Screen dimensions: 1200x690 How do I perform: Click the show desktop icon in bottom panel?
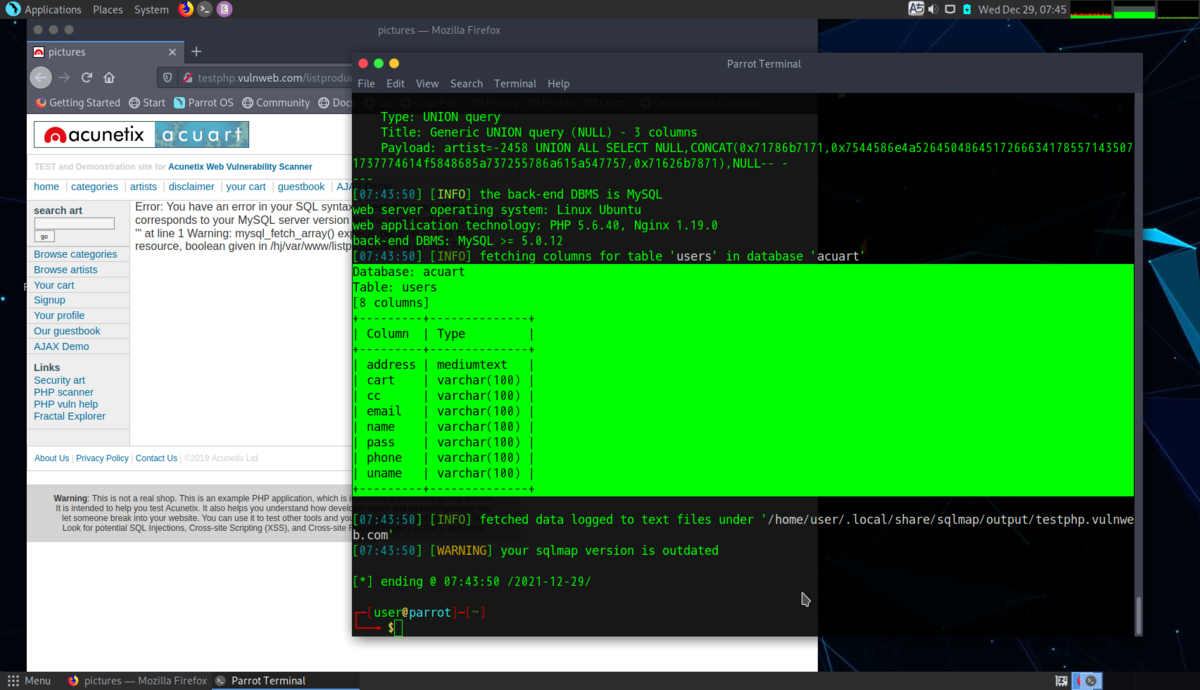coord(1061,681)
